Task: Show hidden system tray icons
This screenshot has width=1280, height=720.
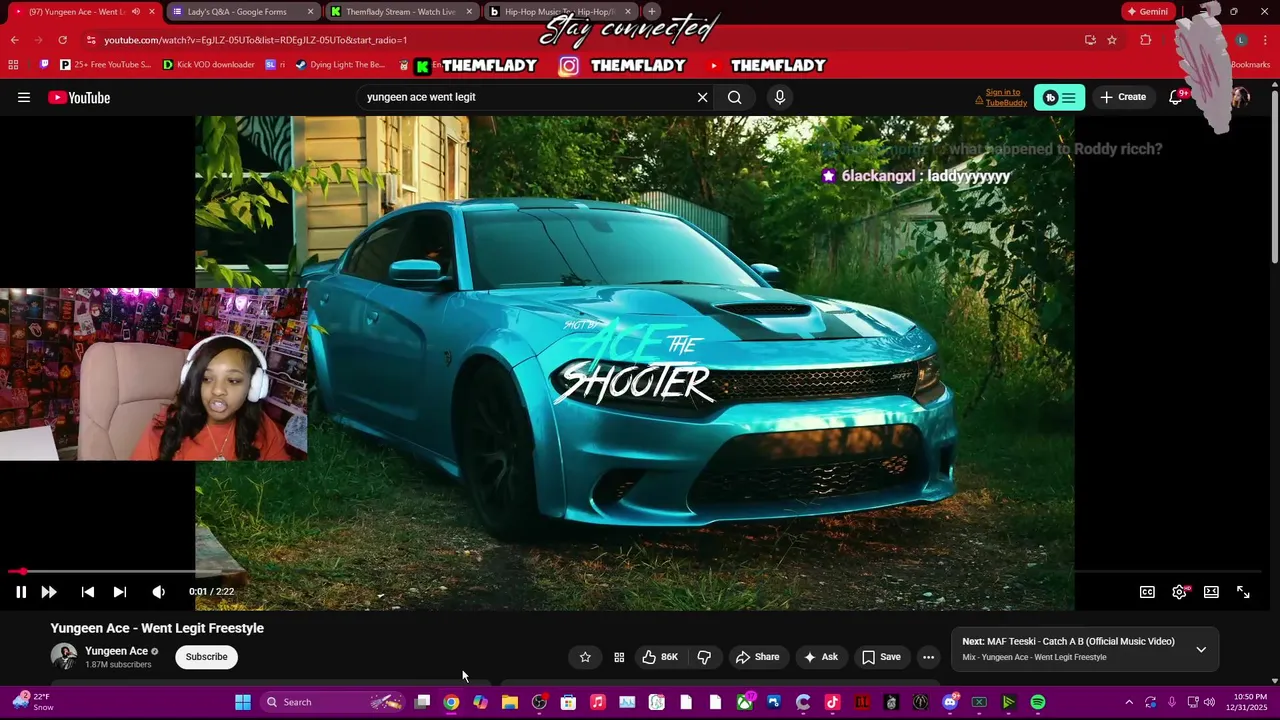Action: (1129, 702)
